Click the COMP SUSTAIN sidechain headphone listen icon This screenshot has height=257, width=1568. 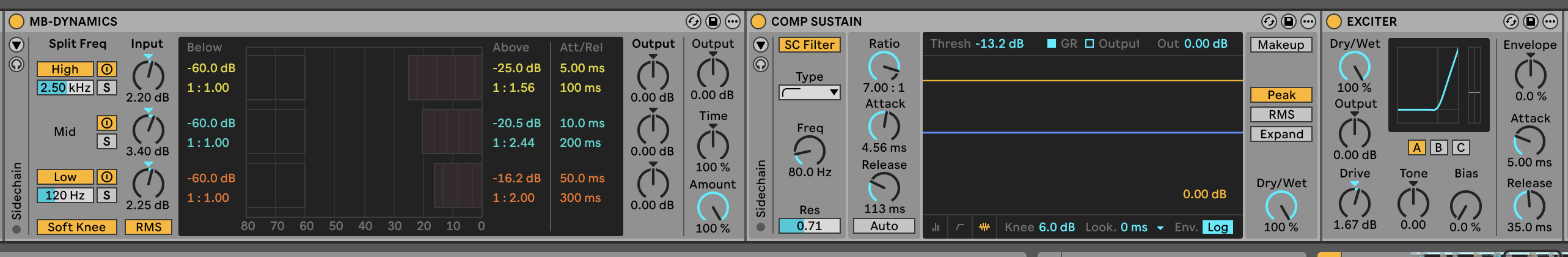tap(761, 64)
